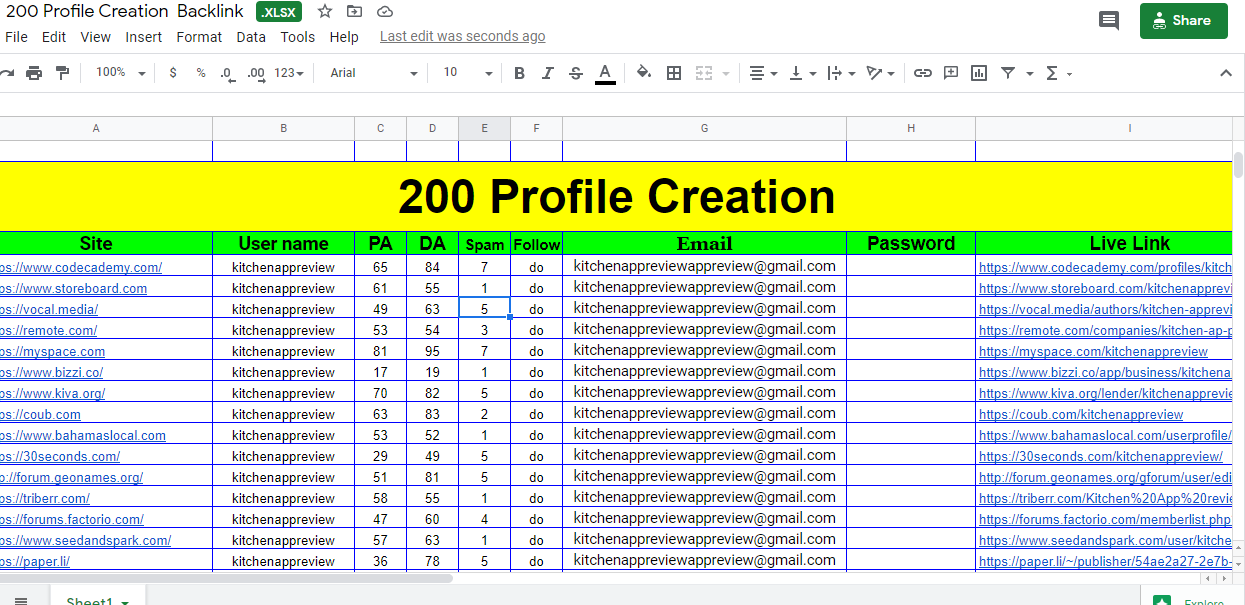The height and width of the screenshot is (605, 1245).
Task: Open the Borders tool
Action: [674, 73]
